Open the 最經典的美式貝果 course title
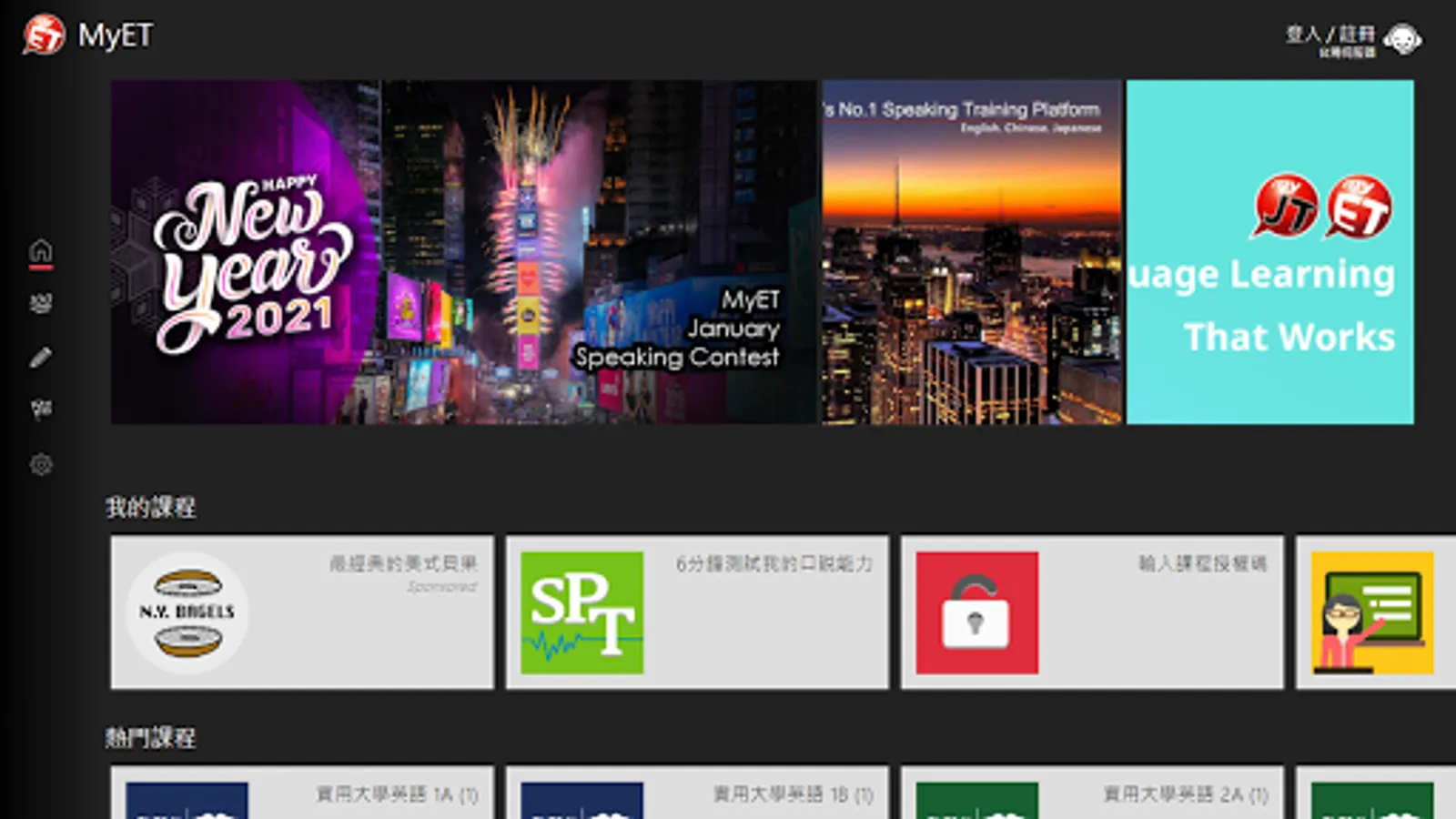This screenshot has width=1456, height=819. (403, 564)
